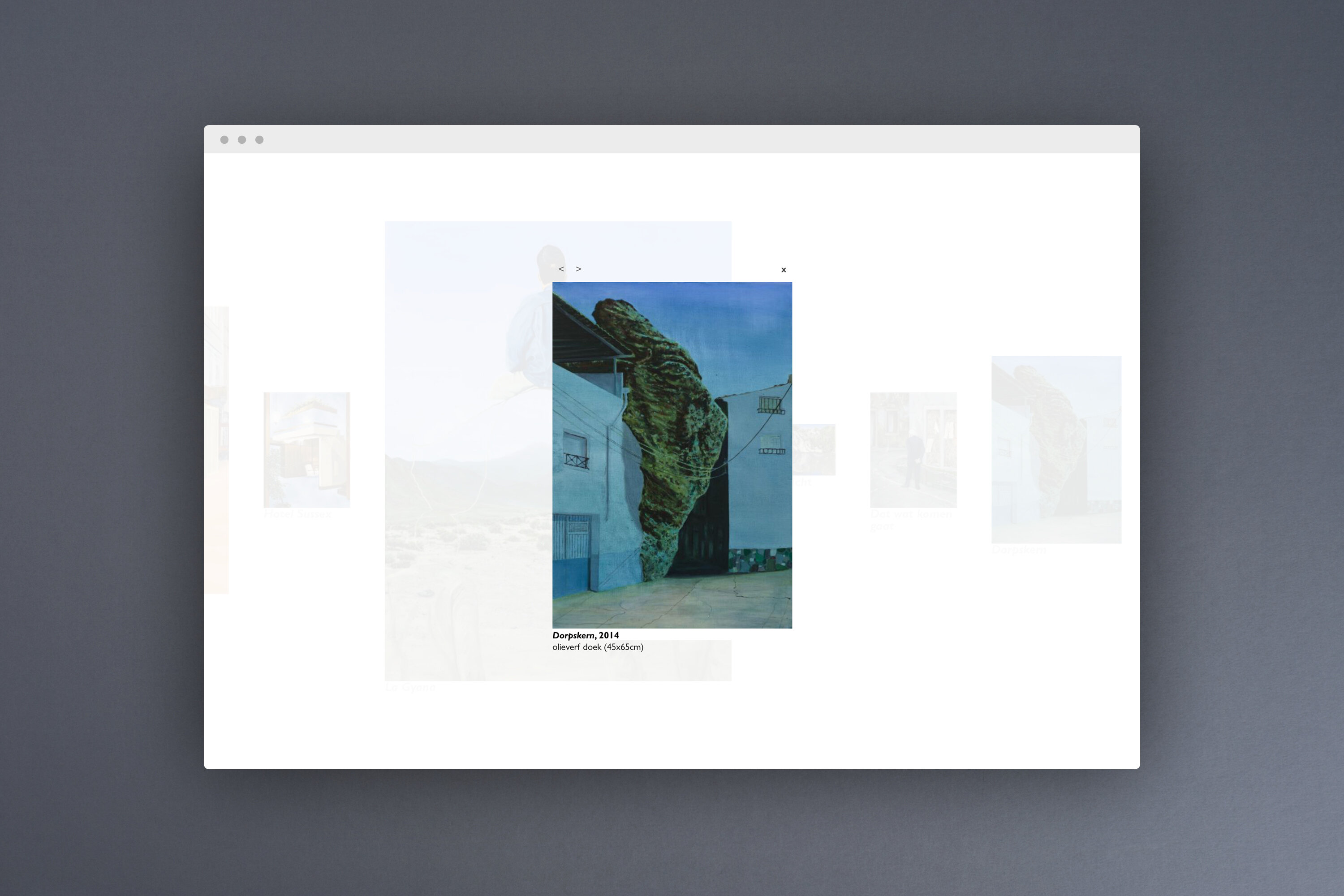
Task: Open the faded Dorpskern thumbnail on the right
Action: [x=1056, y=450]
